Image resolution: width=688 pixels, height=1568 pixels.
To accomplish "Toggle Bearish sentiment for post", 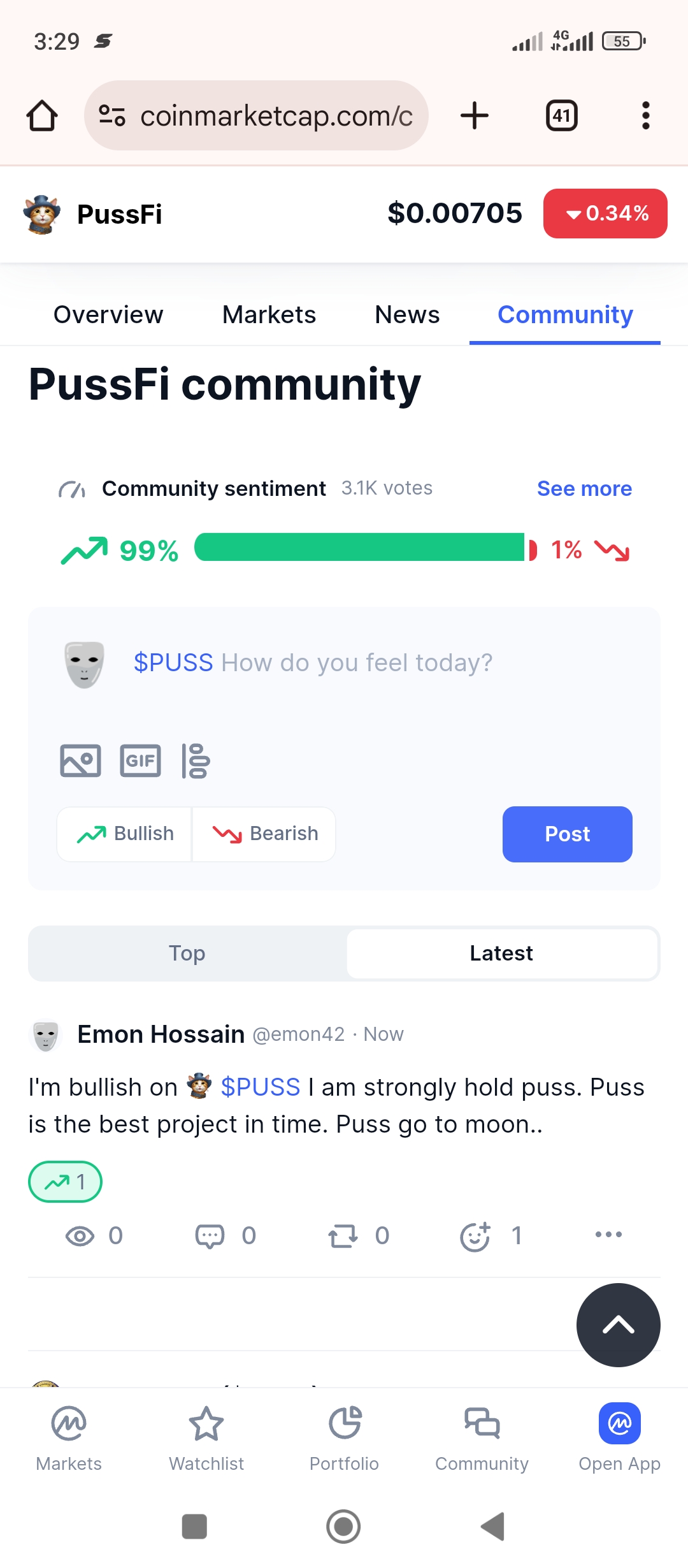I will tap(264, 834).
